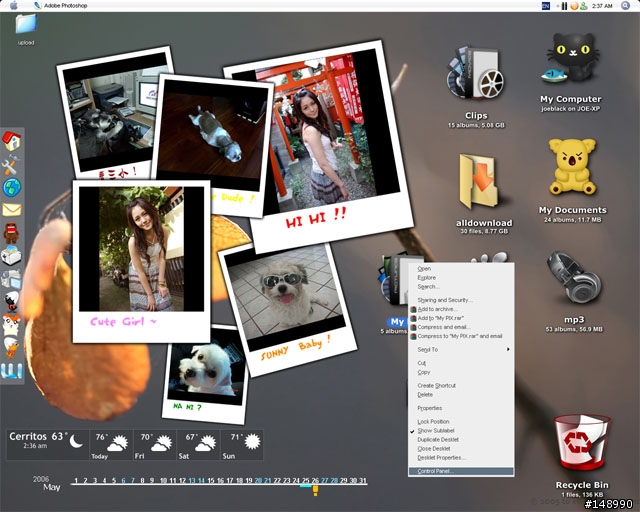Open the My Documents yellow koala icon
Viewport: 640px width, 512px height.
pyautogui.click(x=572, y=166)
